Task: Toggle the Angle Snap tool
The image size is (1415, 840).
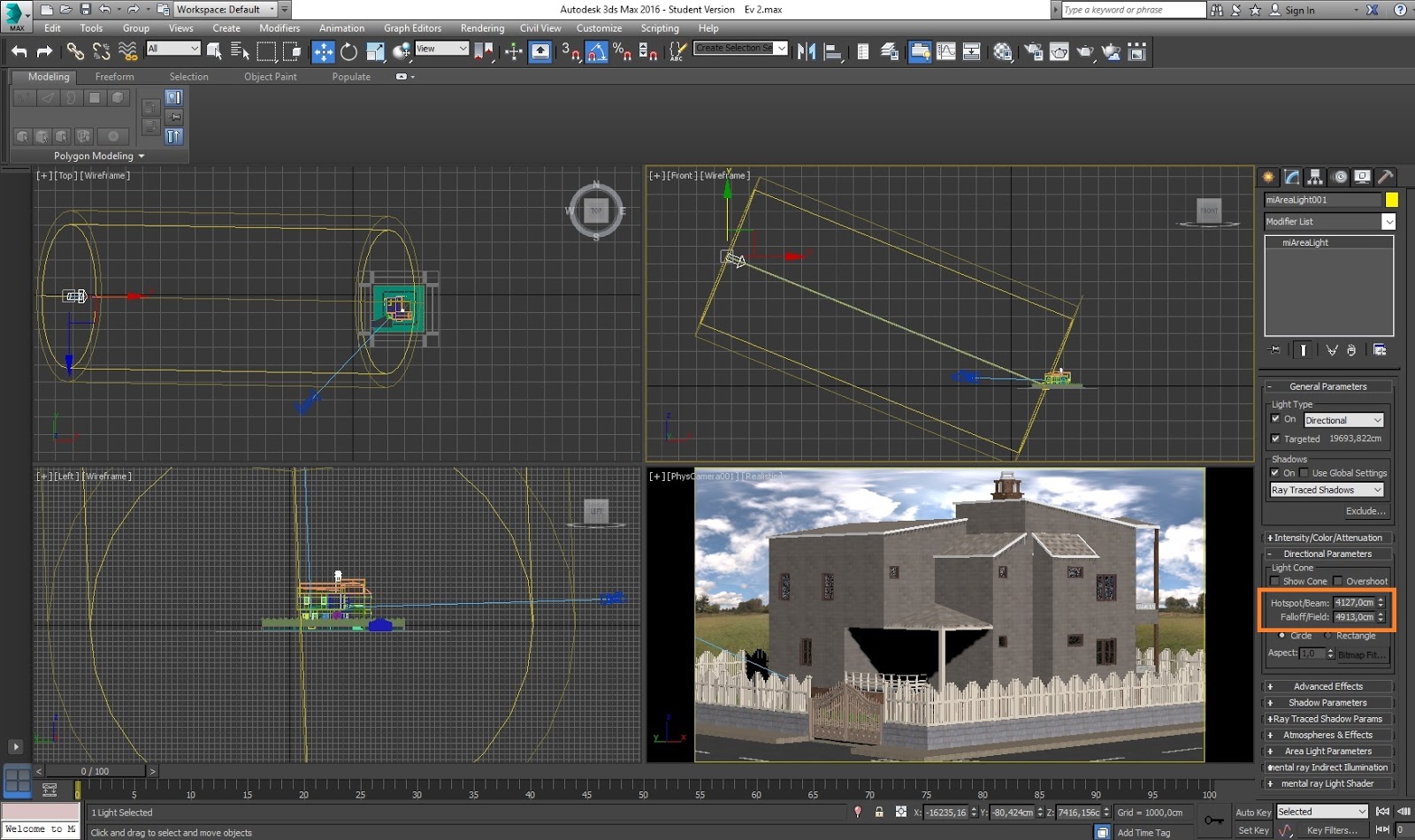Action: (x=597, y=52)
